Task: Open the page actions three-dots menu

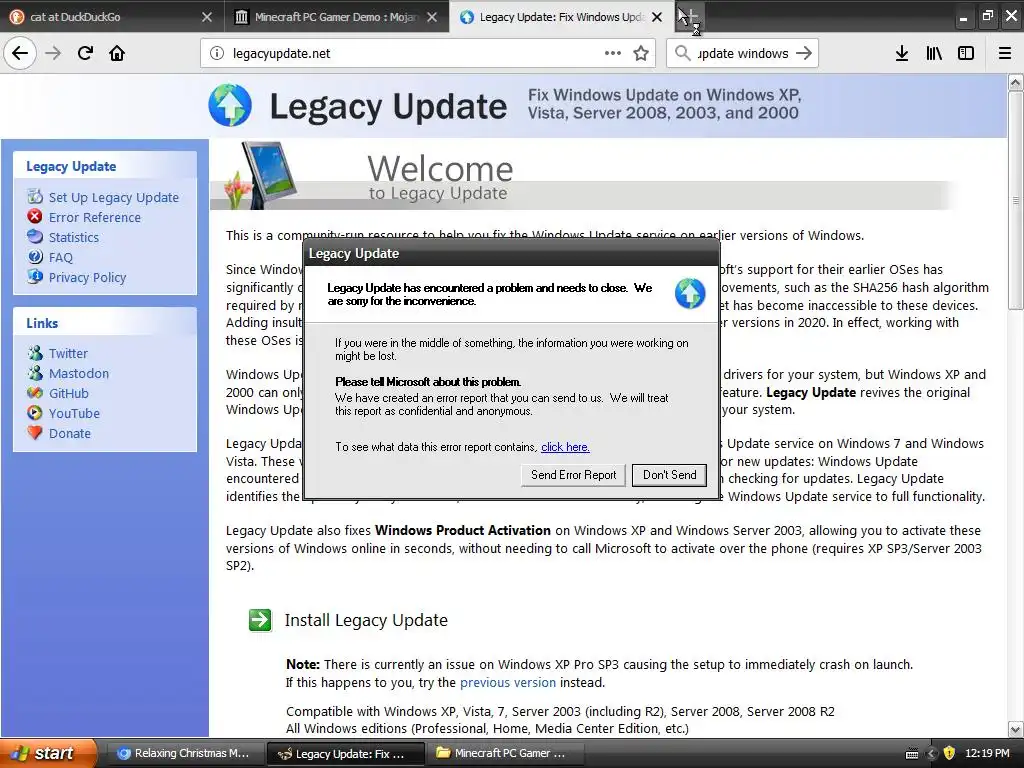Action: 613,53
